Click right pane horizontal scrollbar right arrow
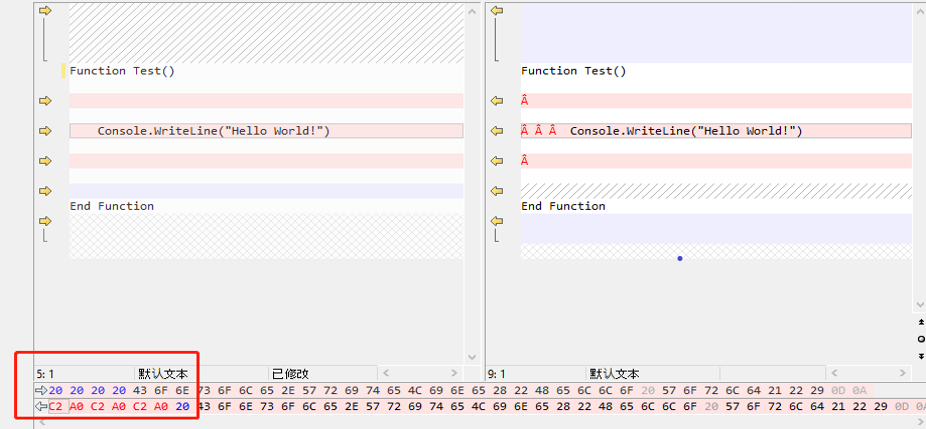 pos(904,373)
